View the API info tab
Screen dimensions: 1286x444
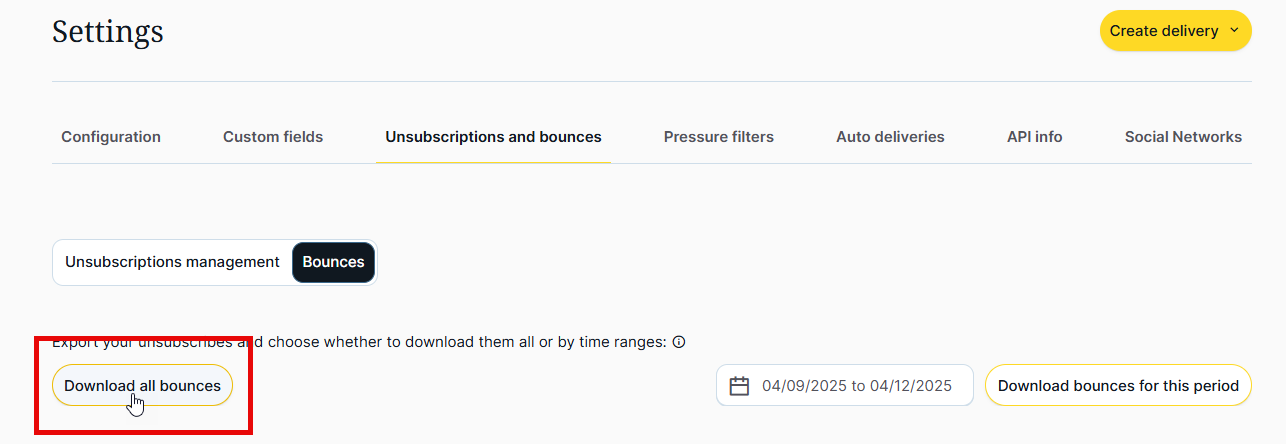click(1035, 137)
